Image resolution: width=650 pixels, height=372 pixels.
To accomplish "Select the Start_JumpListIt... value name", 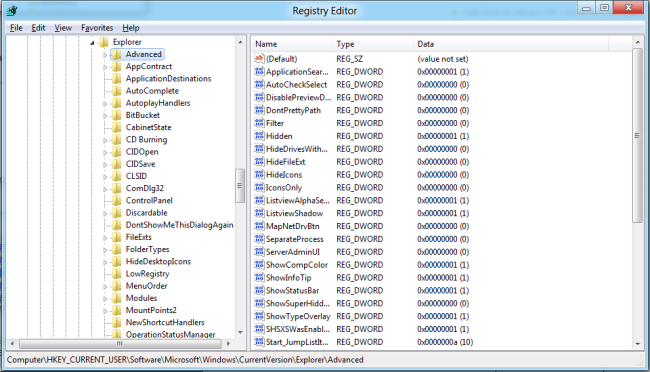I will point(297,342).
